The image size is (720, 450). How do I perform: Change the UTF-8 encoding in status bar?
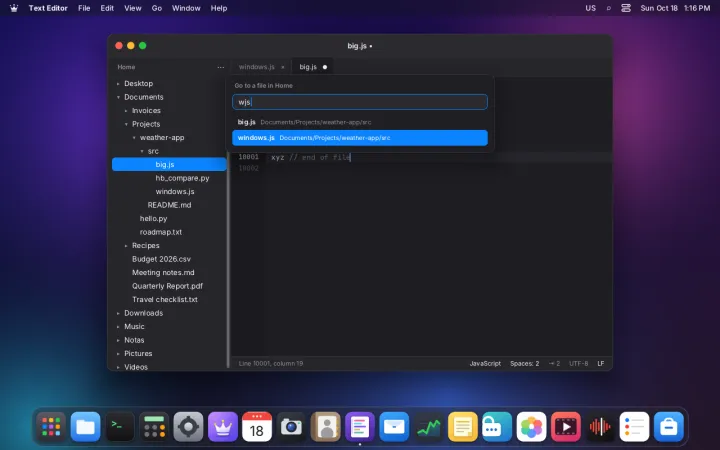pyautogui.click(x=579, y=363)
